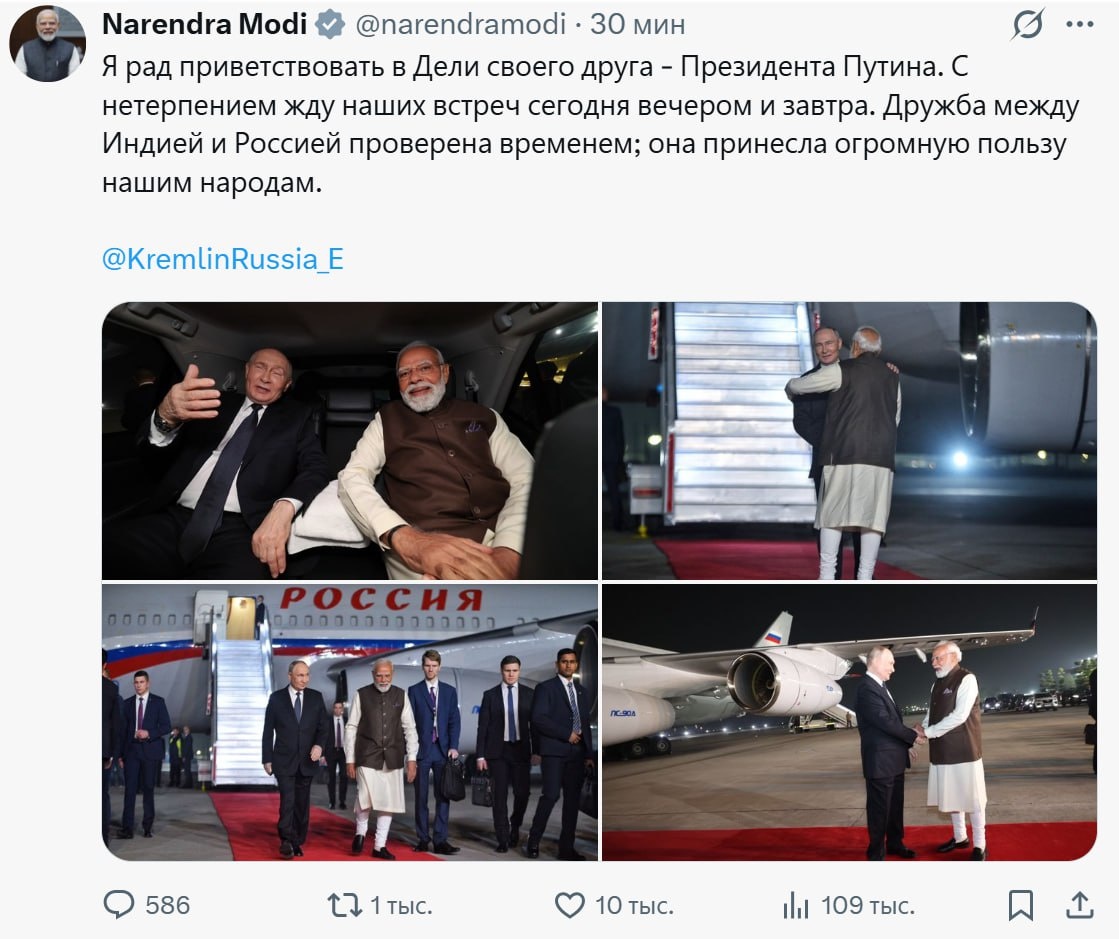1119x939 pixels.
Task: Click the 10 тыс. likes count
Action: click(634, 905)
